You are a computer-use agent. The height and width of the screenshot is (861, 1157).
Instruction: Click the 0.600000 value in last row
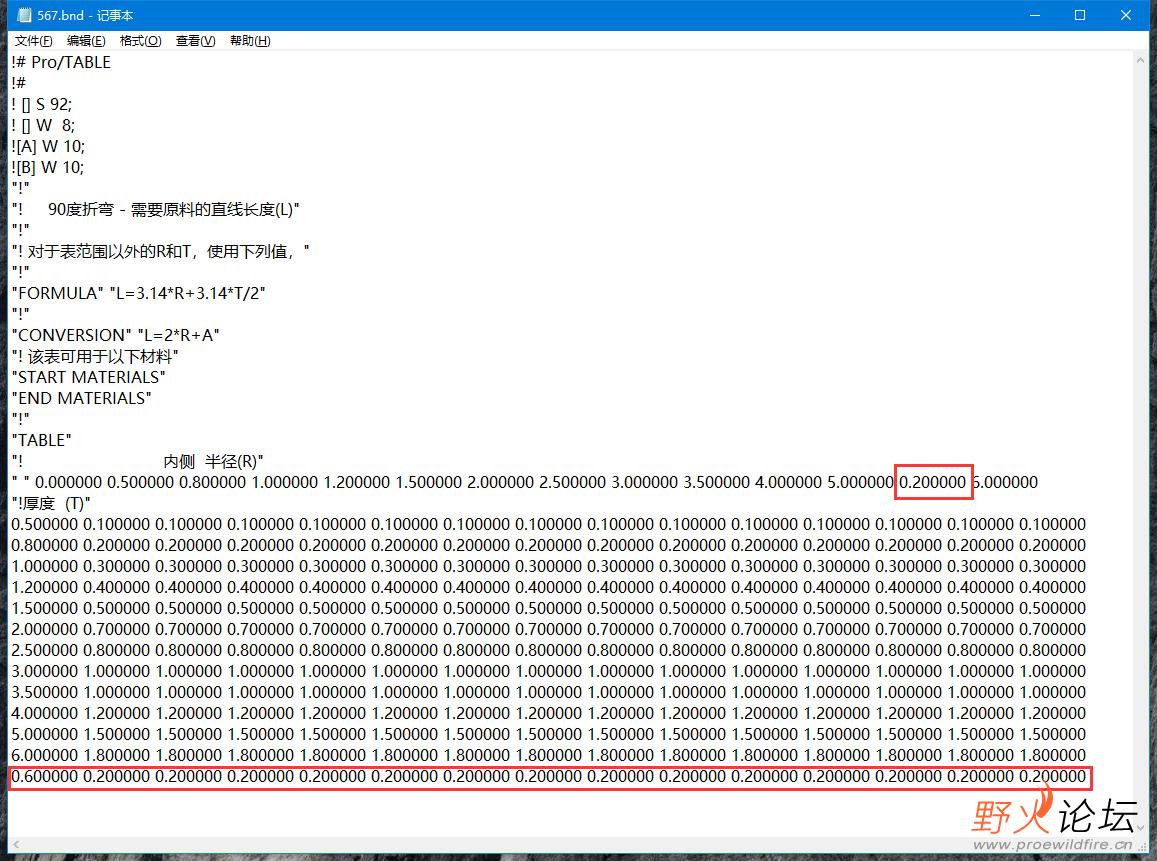(44, 776)
